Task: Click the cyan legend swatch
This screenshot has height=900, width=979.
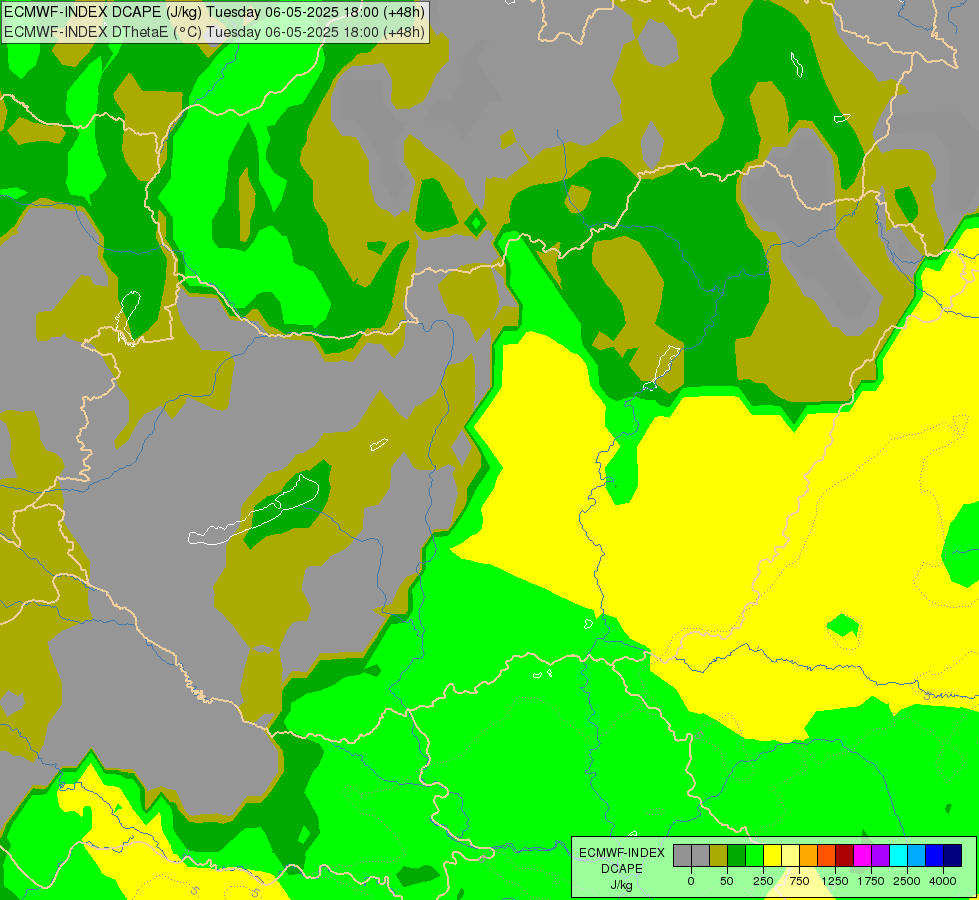Action: tap(898, 856)
